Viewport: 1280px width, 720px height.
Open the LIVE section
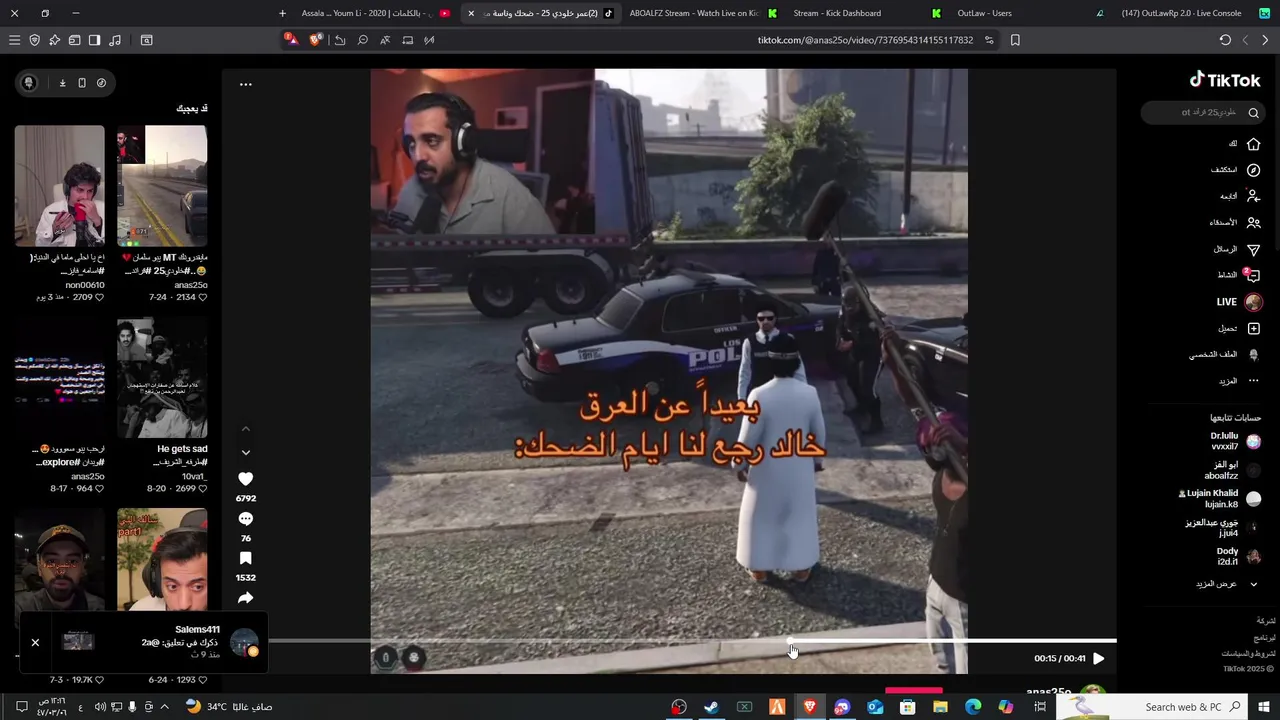(1239, 302)
